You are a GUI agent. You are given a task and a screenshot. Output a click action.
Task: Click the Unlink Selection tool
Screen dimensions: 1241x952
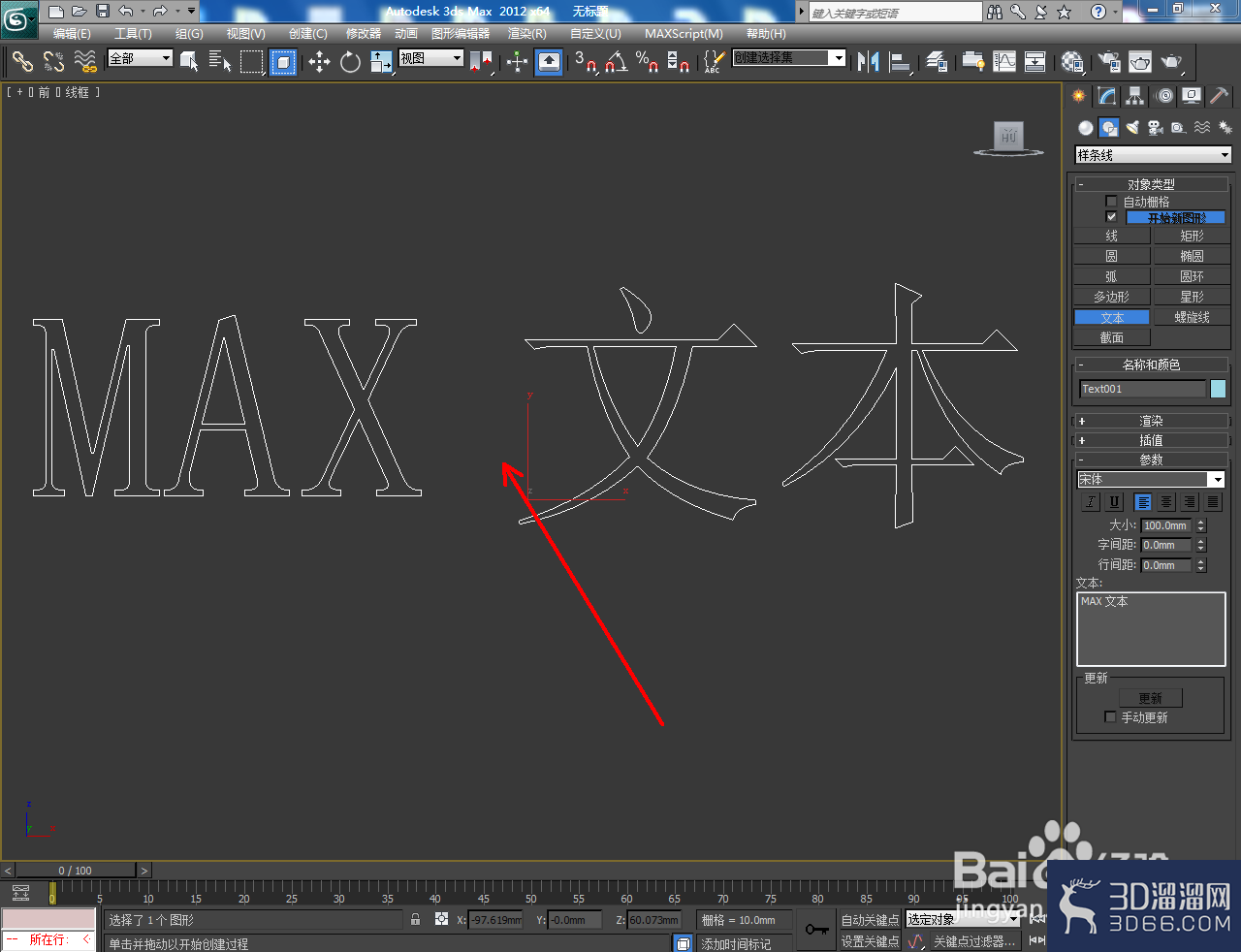tap(53, 62)
